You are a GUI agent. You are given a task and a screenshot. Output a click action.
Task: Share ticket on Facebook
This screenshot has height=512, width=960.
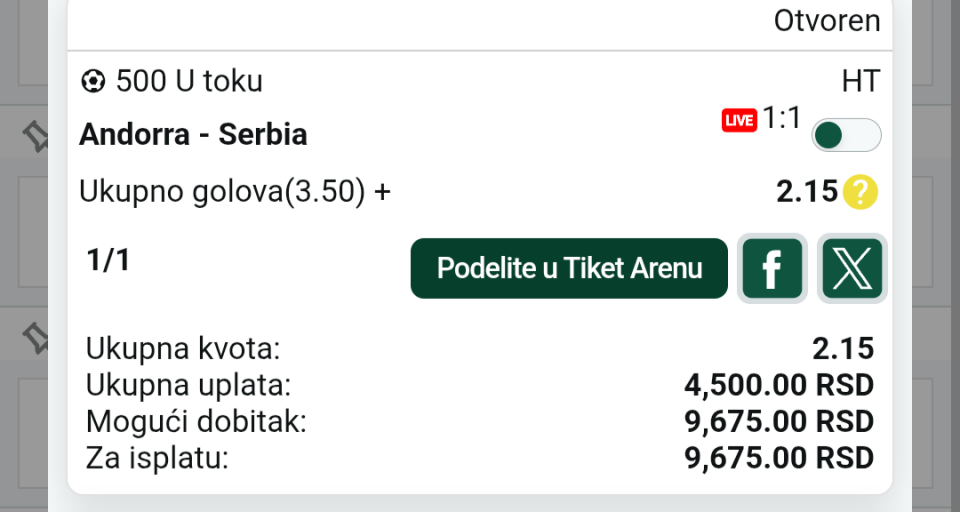click(772, 268)
